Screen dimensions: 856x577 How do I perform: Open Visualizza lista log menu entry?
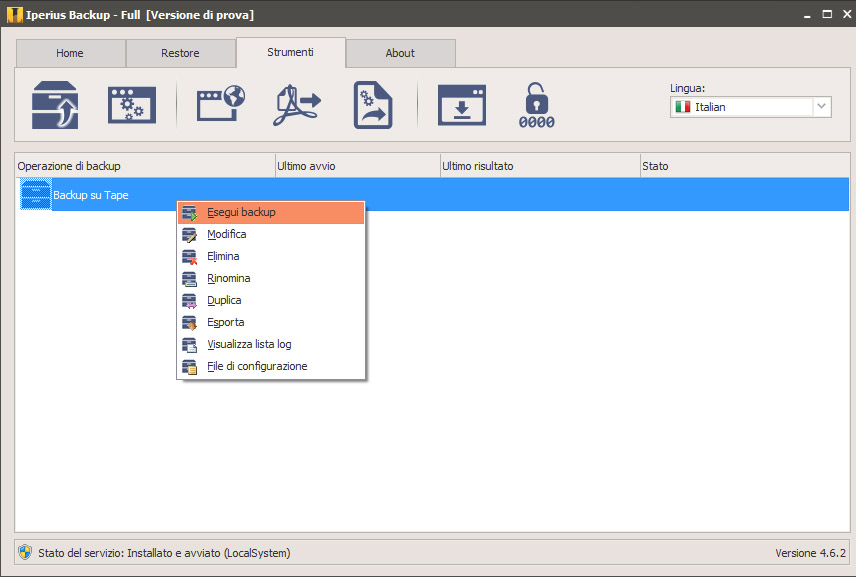click(271, 344)
